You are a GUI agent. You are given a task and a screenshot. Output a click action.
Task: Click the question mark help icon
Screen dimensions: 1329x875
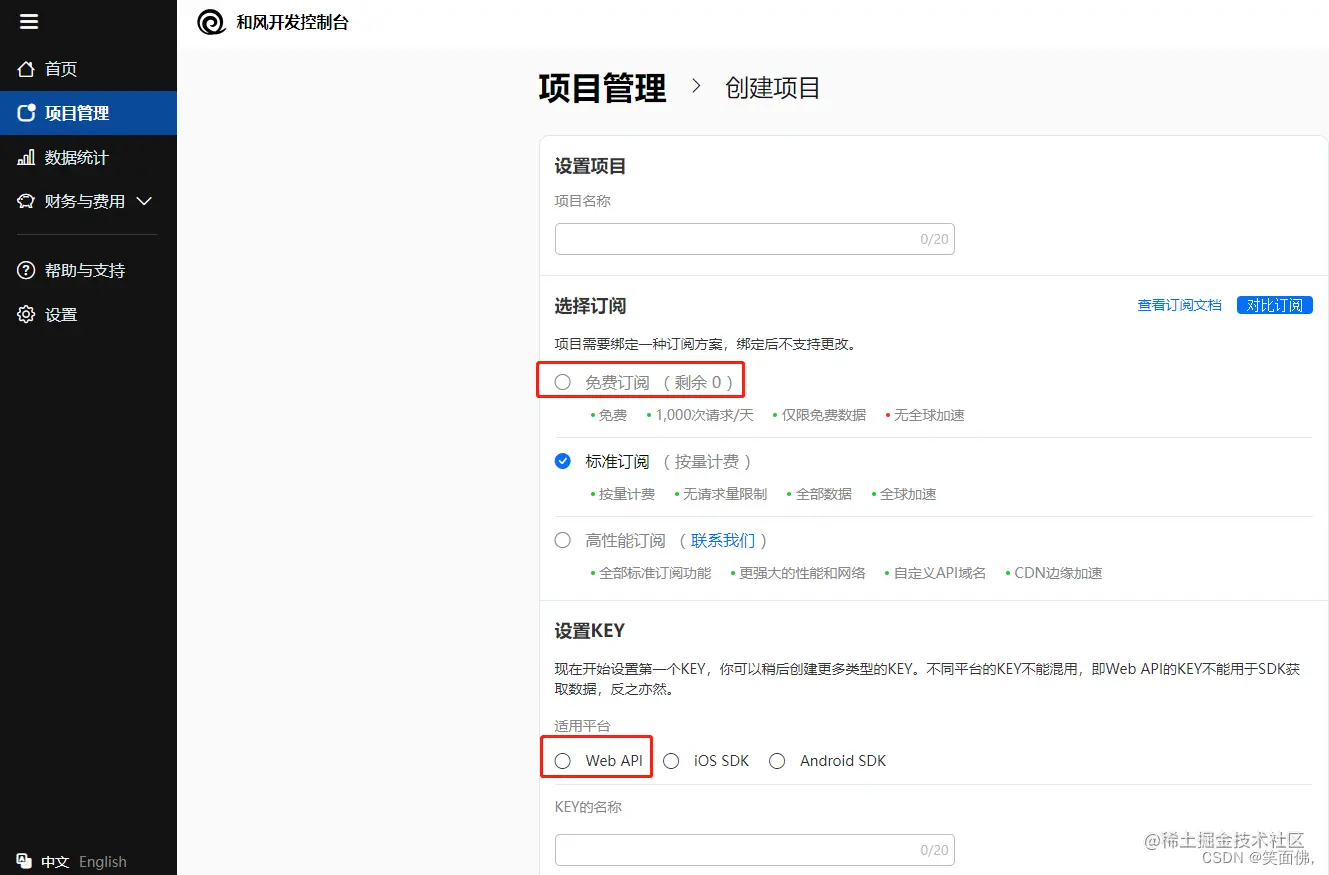coord(26,270)
